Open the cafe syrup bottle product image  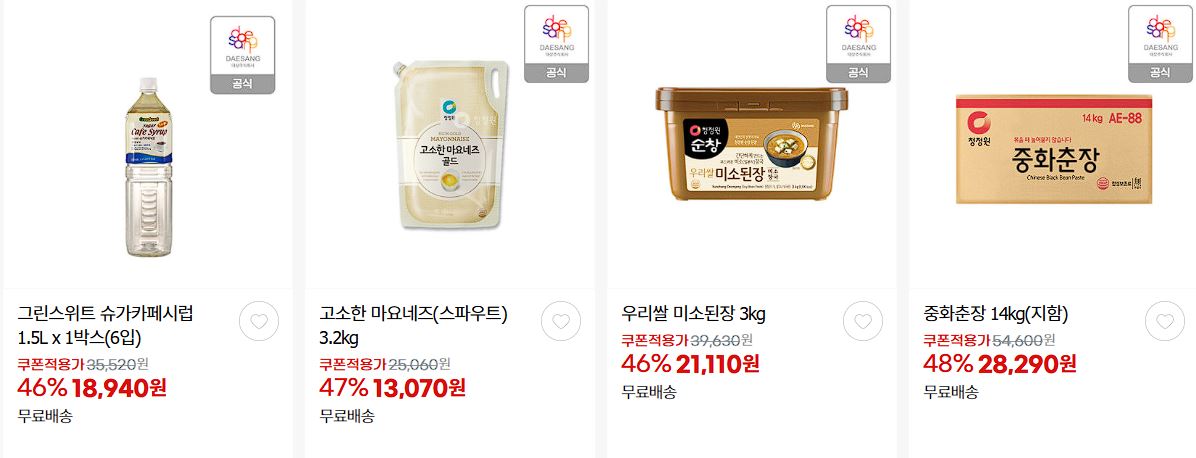click(x=148, y=166)
